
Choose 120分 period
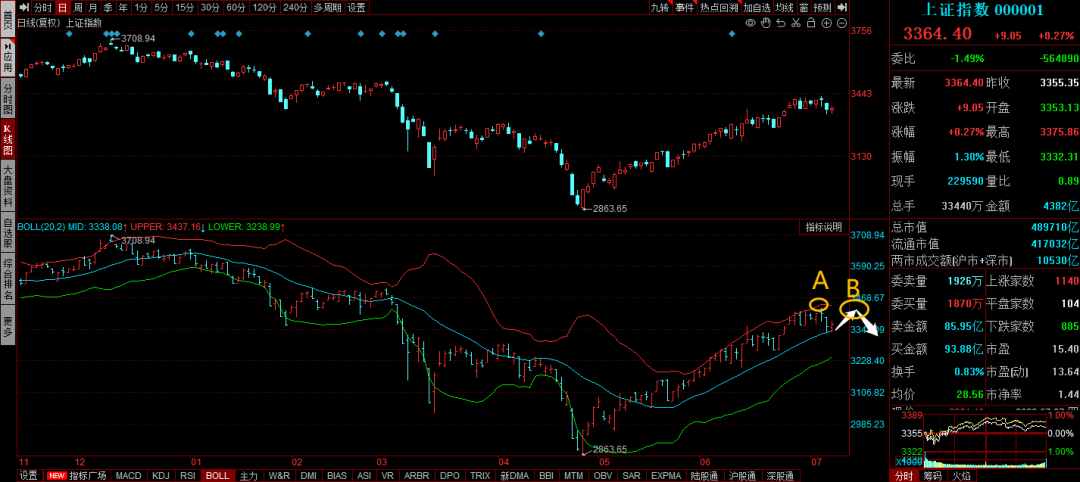(264, 8)
